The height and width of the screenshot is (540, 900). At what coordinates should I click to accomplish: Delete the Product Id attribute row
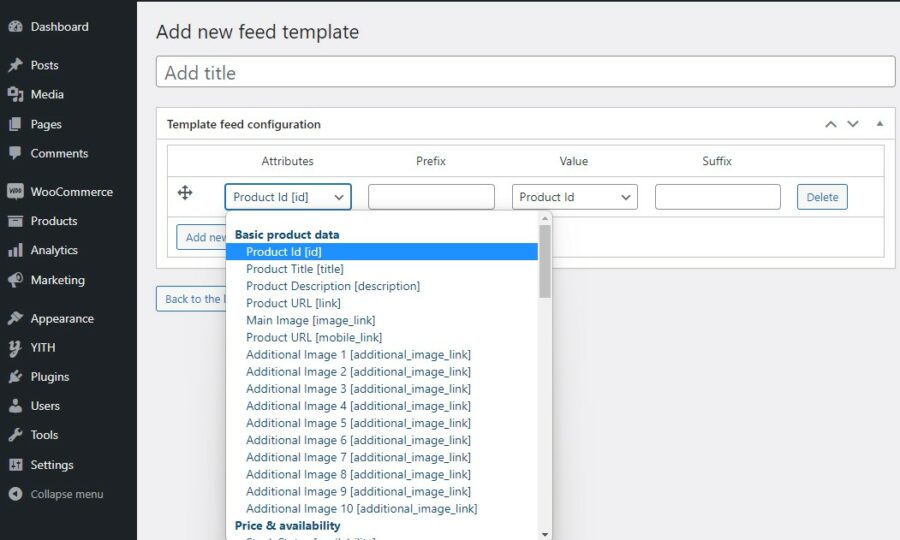click(822, 197)
